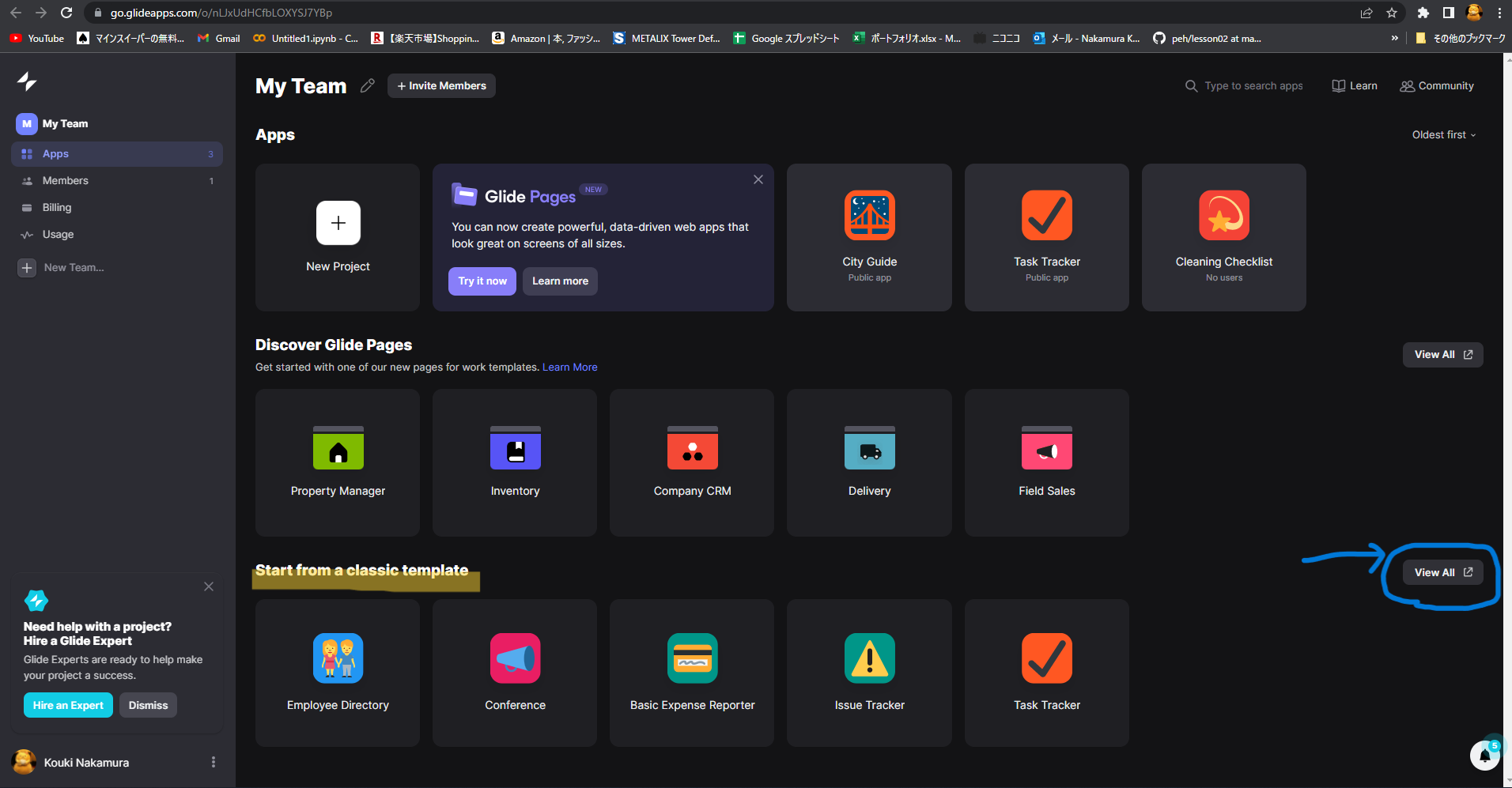Open the Oldest first sort dropdown
Screen dimensions: 1512x788
pos(1444,135)
